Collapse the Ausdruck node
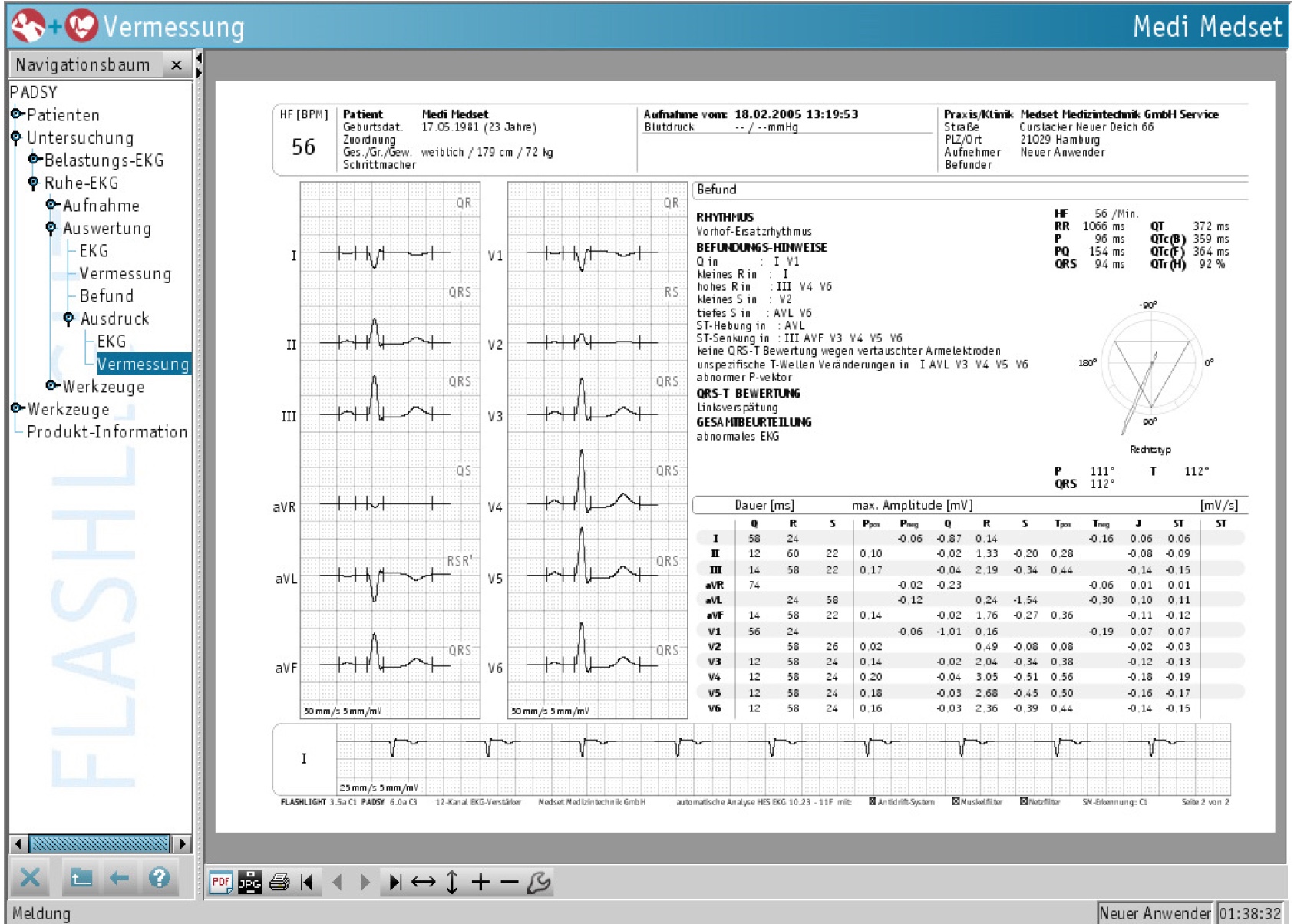 69,318
